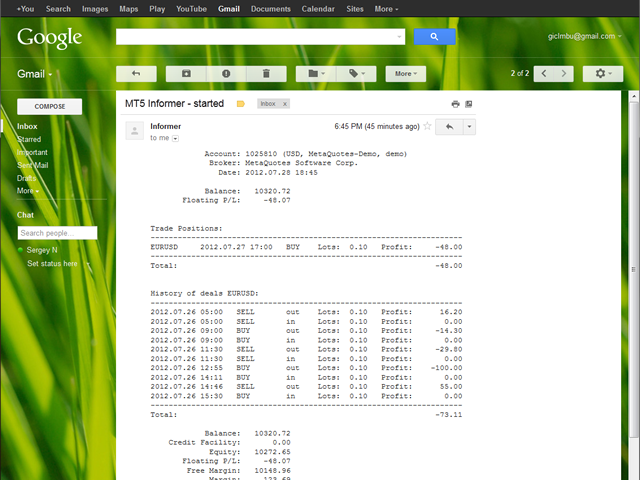
Task: Click the back to Inbox arrow button
Action: (x=136, y=74)
